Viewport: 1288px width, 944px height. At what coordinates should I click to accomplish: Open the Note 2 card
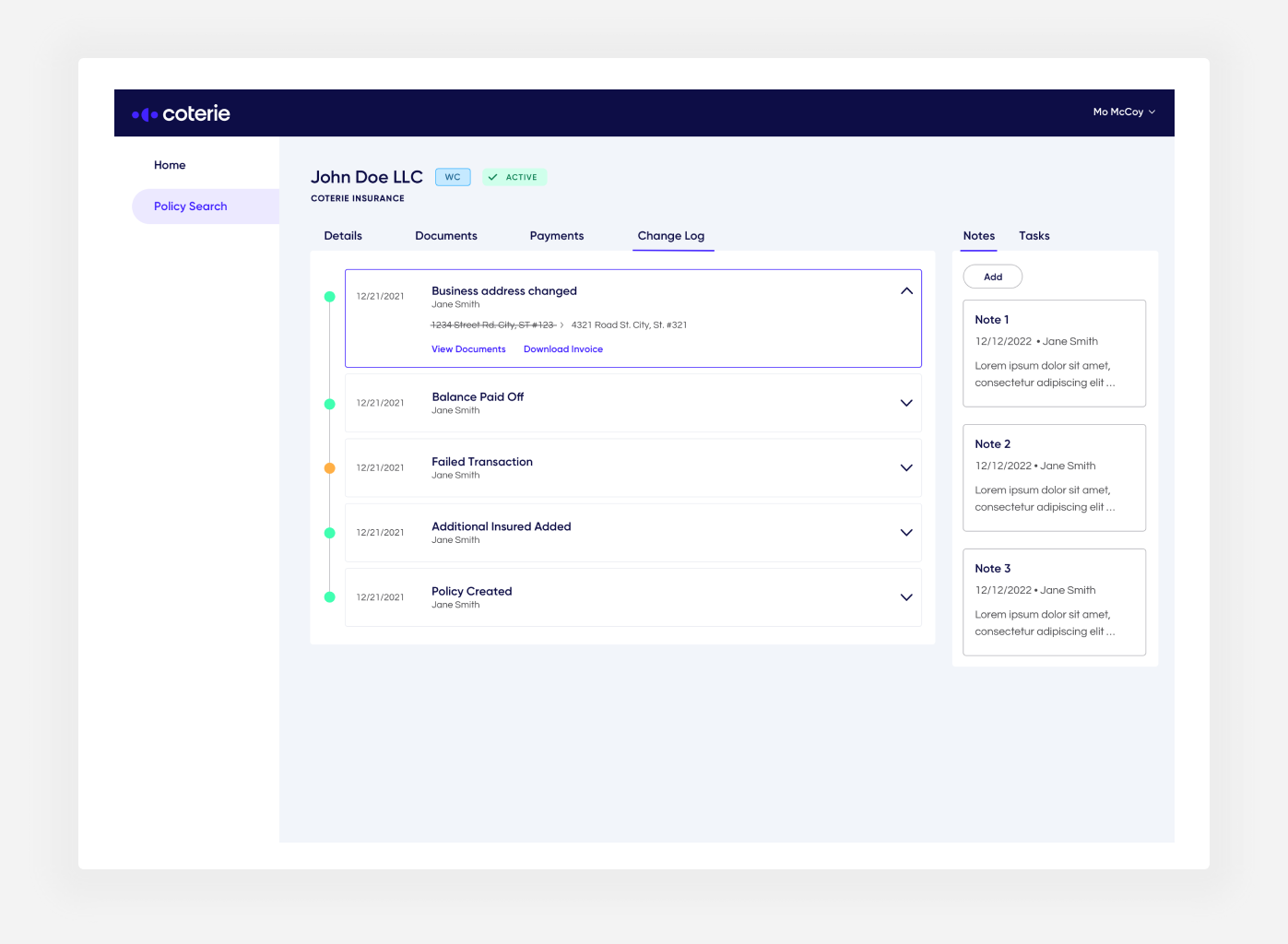click(1054, 478)
